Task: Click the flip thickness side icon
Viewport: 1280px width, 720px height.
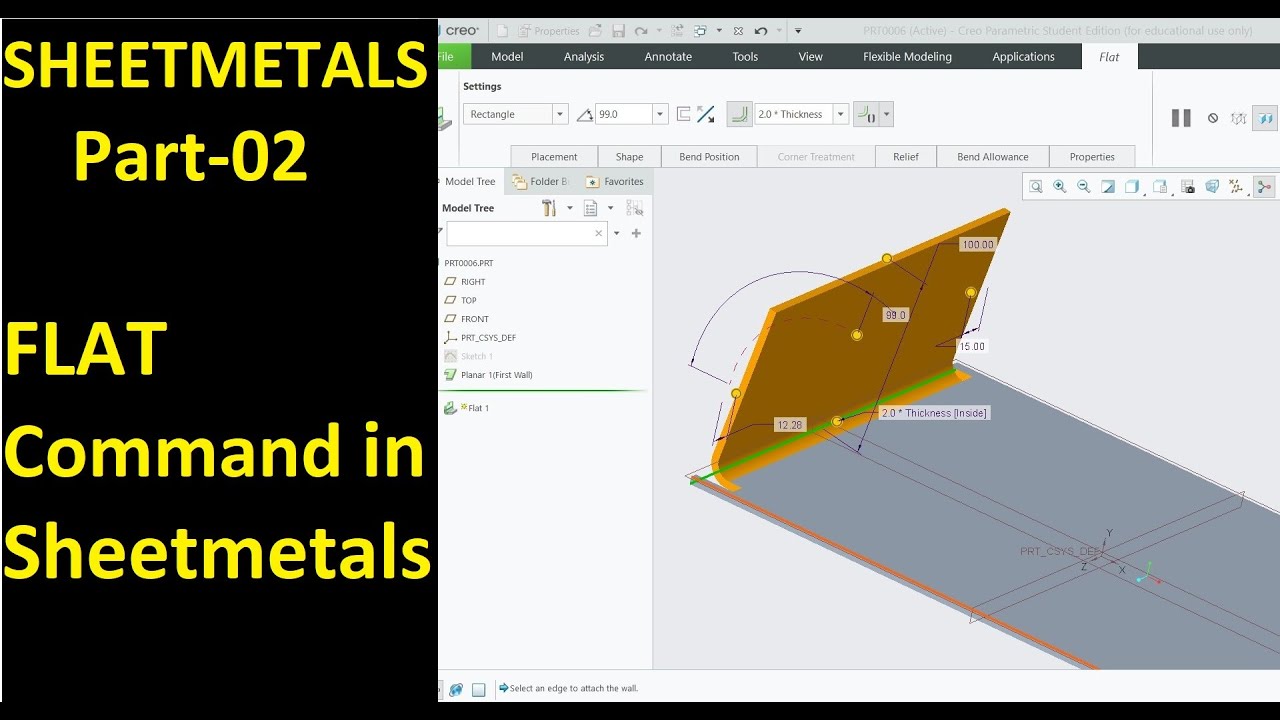Action: coord(683,114)
